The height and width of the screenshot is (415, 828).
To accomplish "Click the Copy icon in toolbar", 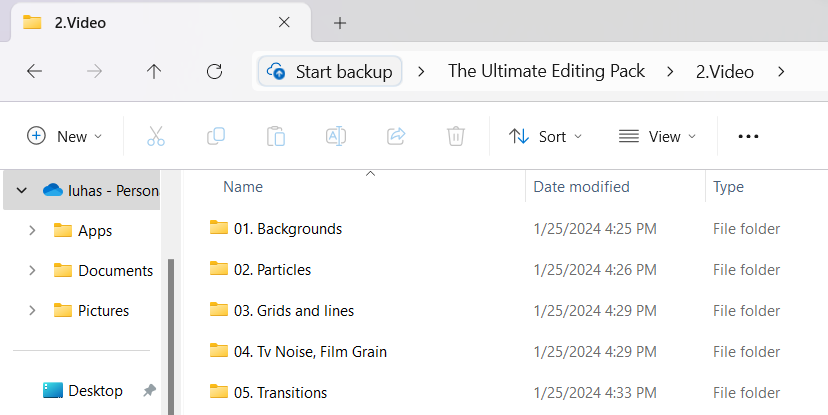I will pyautogui.click(x=215, y=136).
